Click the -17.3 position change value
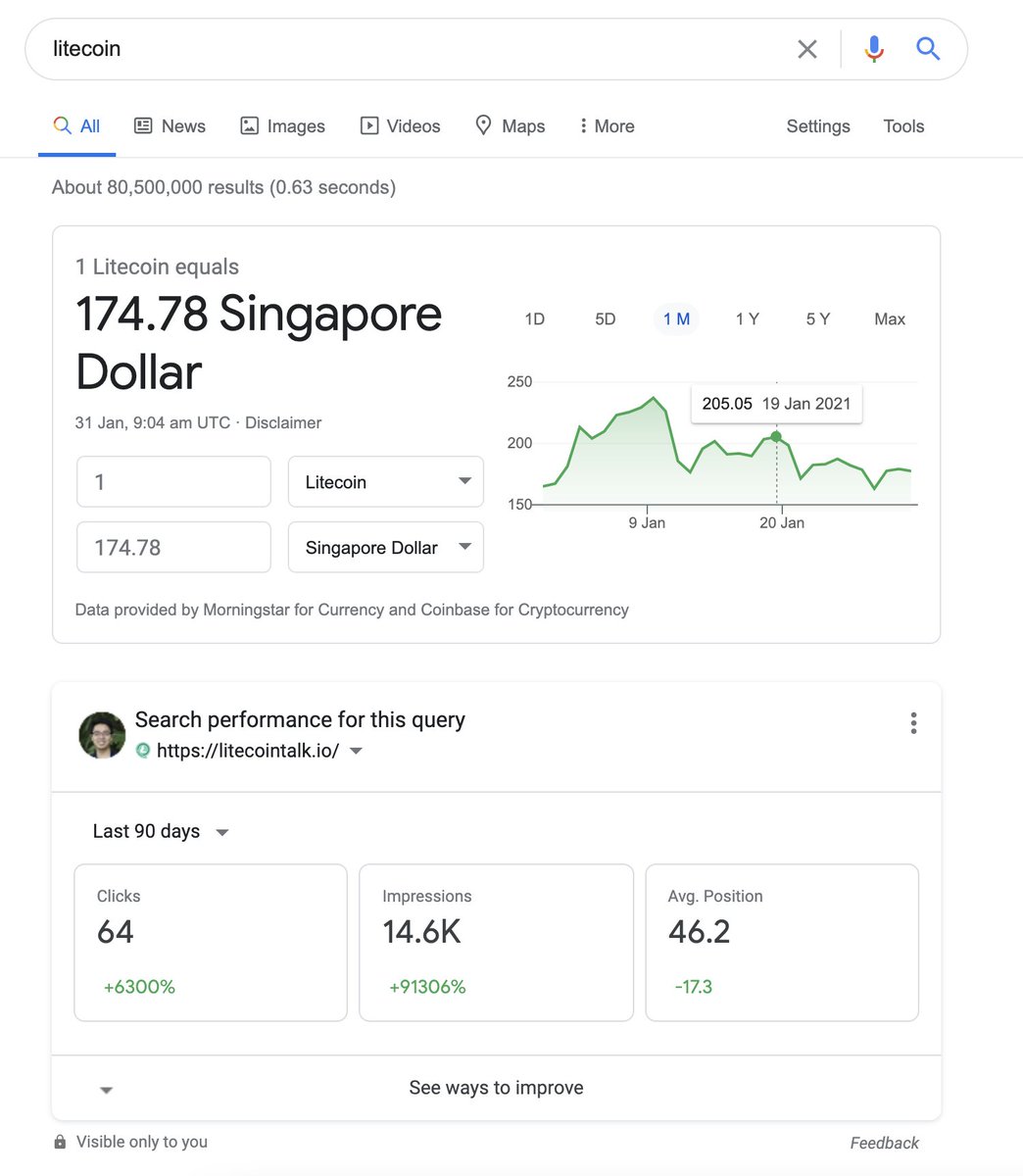The image size is (1023, 1176). pos(694,987)
